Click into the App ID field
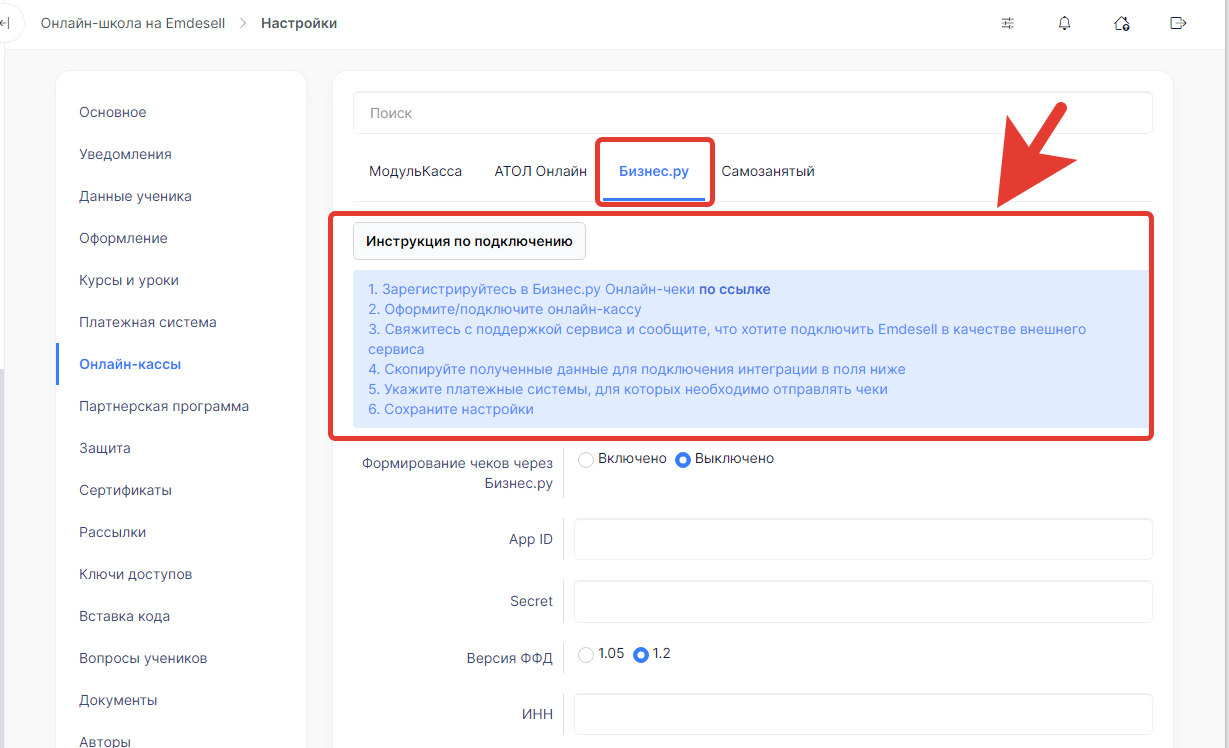This screenshot has width=1229, height=748. click(863, 539)
